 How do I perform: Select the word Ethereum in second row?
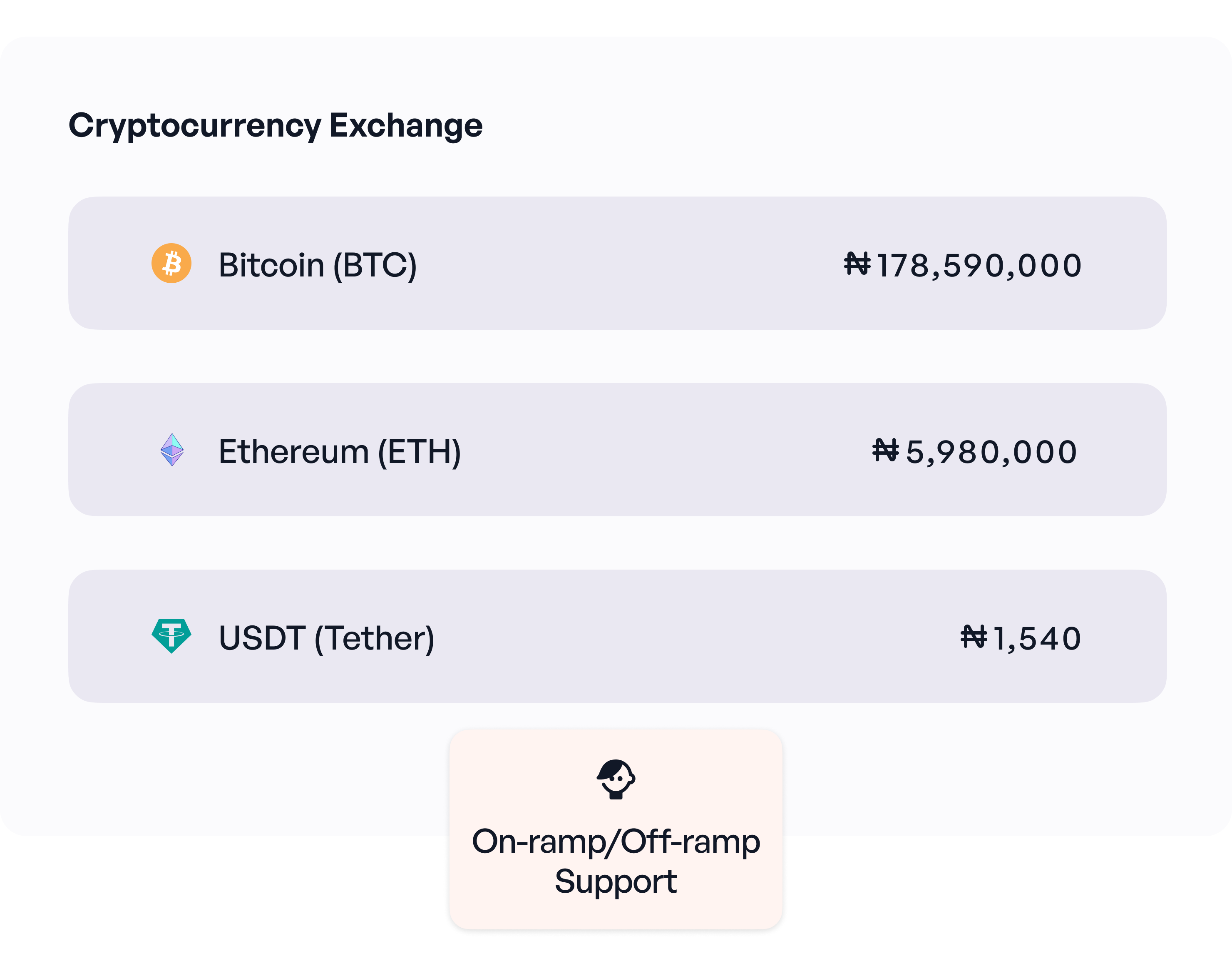(x=293, y=451)
